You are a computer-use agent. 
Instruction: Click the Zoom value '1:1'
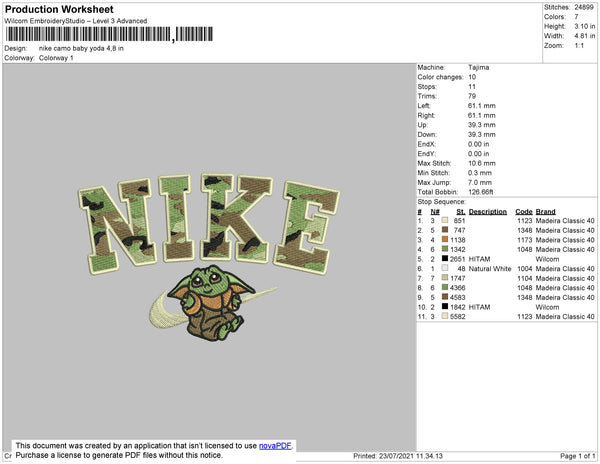pyautogui.click(x=579, y=46)
